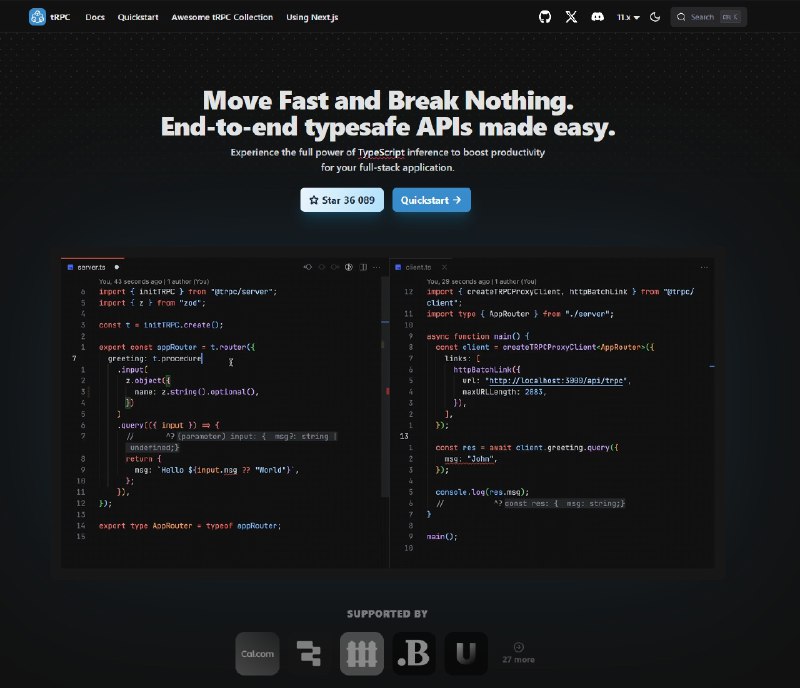Close the client.ts tab
Viewport: 800px width, 688px height.
pos(444,267)
